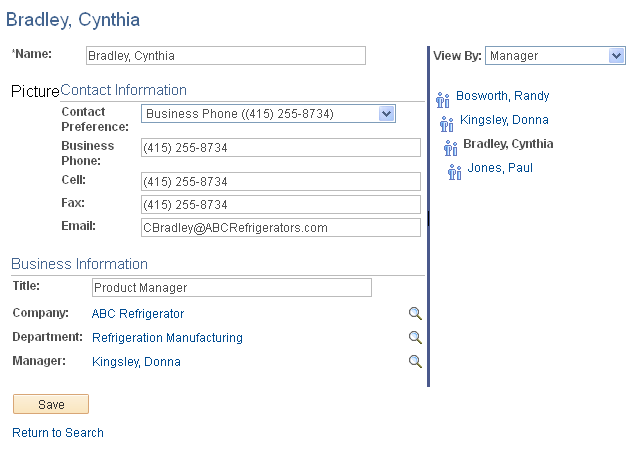Collapse the side panel using divider handle
Viewport: 640px width, 454px height.
pos(428,217)
